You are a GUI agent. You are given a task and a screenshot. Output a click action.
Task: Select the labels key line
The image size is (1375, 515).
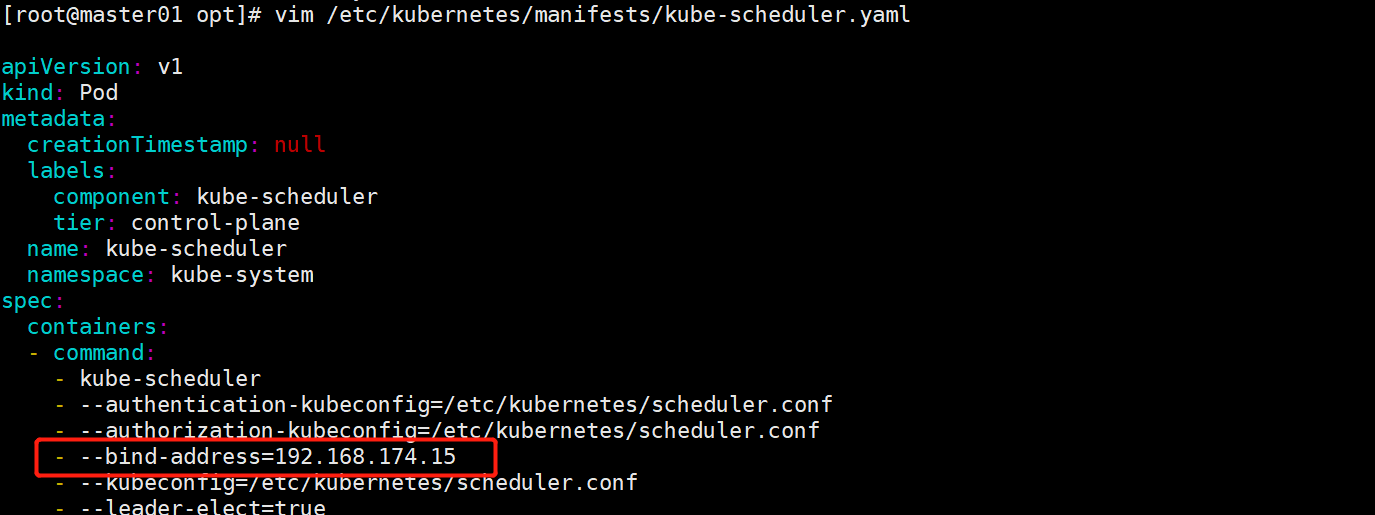pos(66,171)
